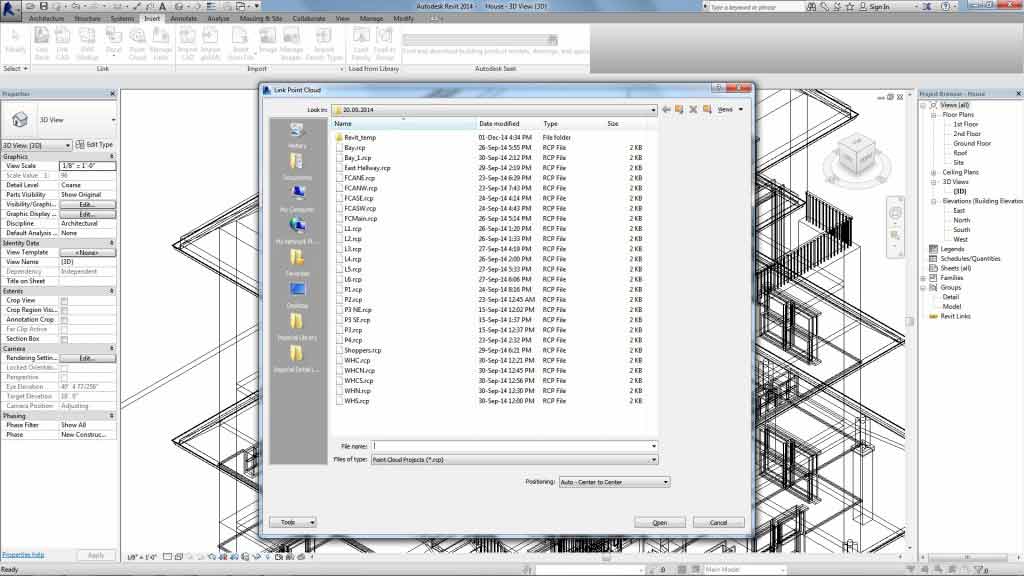This screenshot has height=576, width=1024.
Task: Click Save icon in quick access toolbar
Action: point(44,6)
